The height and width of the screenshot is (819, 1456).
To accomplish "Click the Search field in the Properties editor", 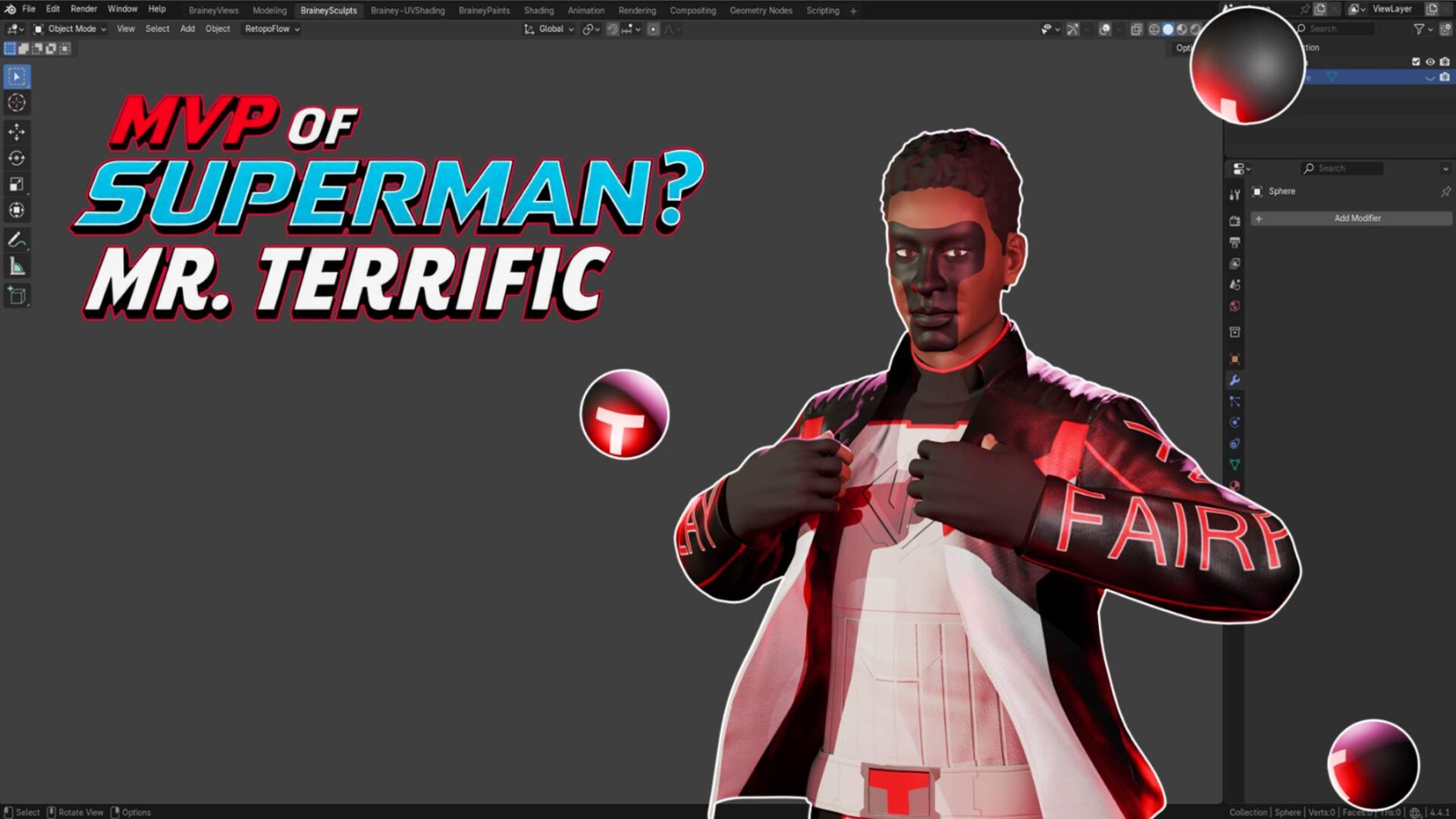I will (1342, 168).
